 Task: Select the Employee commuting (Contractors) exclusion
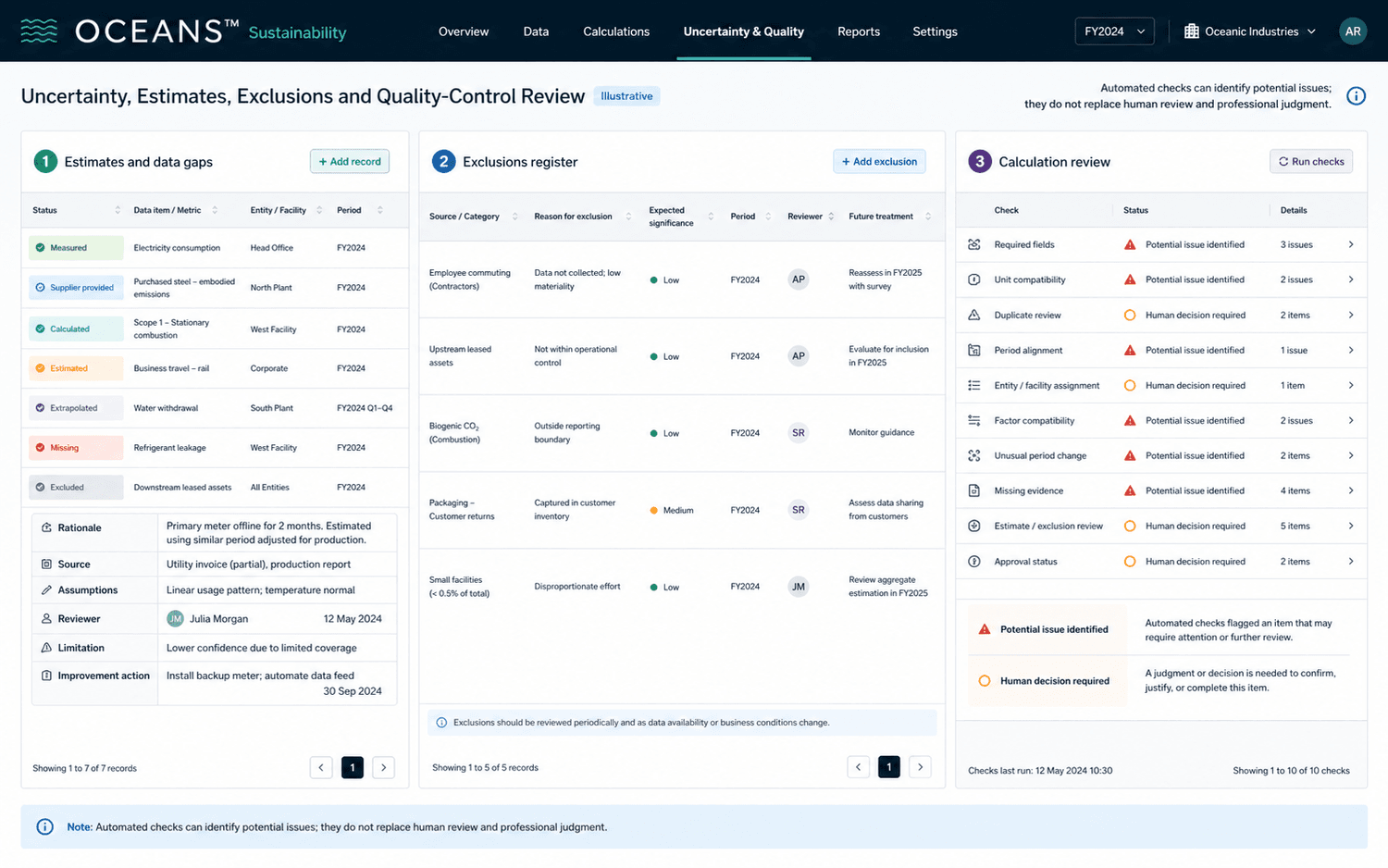pyautogui.click(x=682, y=279)
